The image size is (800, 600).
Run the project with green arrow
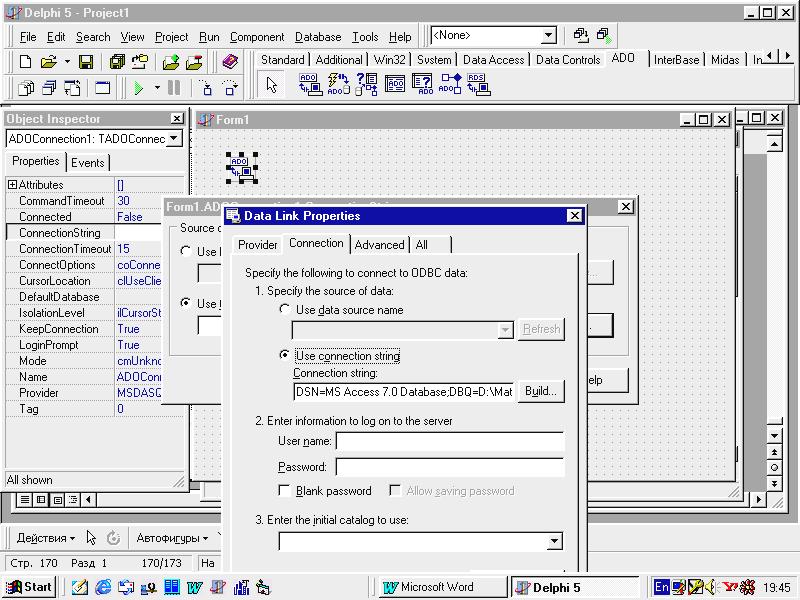coord(138,88)
